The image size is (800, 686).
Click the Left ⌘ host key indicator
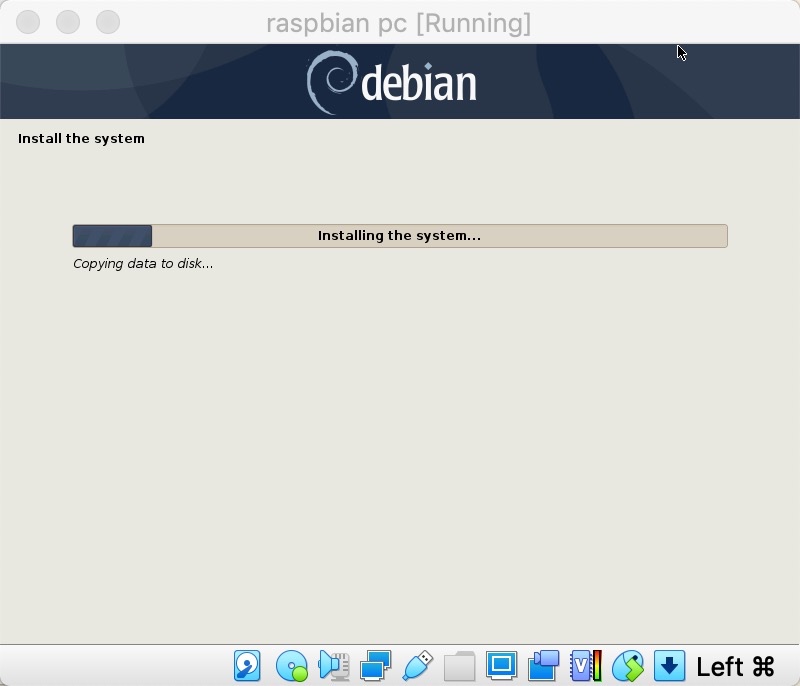click(735, 667)
